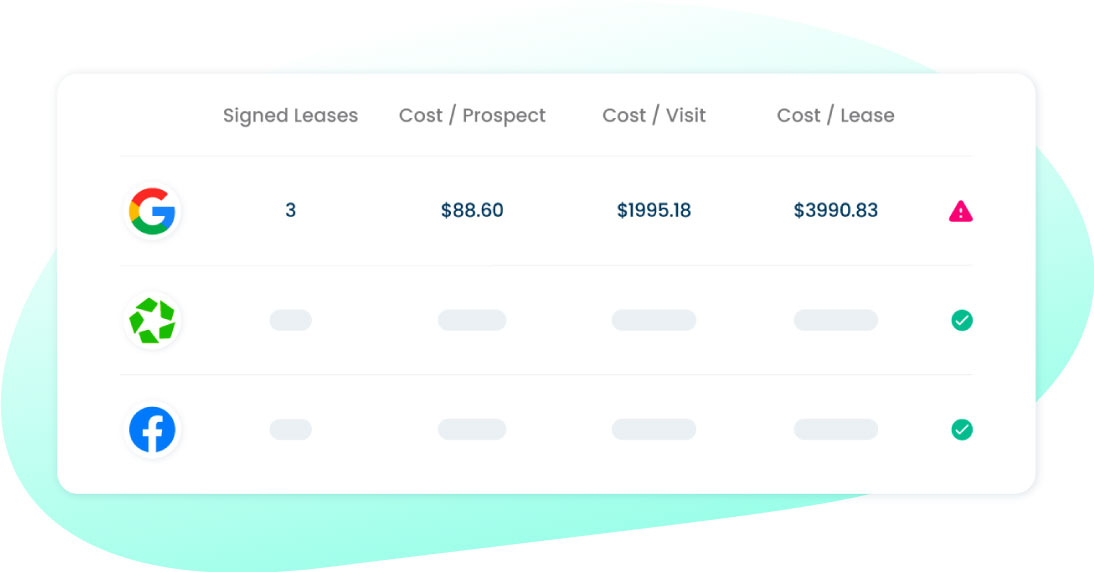Click the green checkmark in Facebook row
The image size is (1094, 572).
962,430
